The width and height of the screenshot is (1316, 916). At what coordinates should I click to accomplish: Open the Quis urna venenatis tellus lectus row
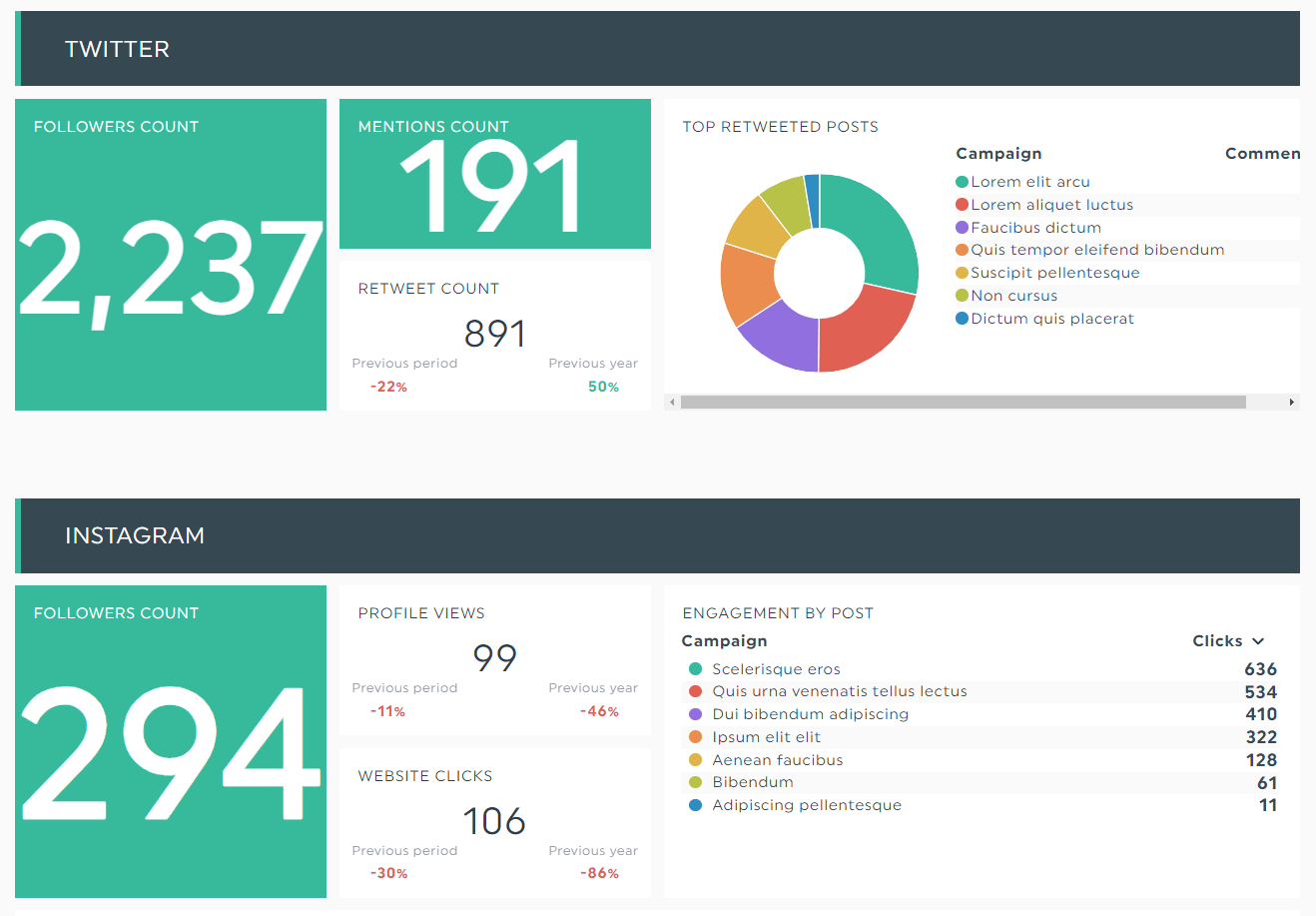pos(982,691)
